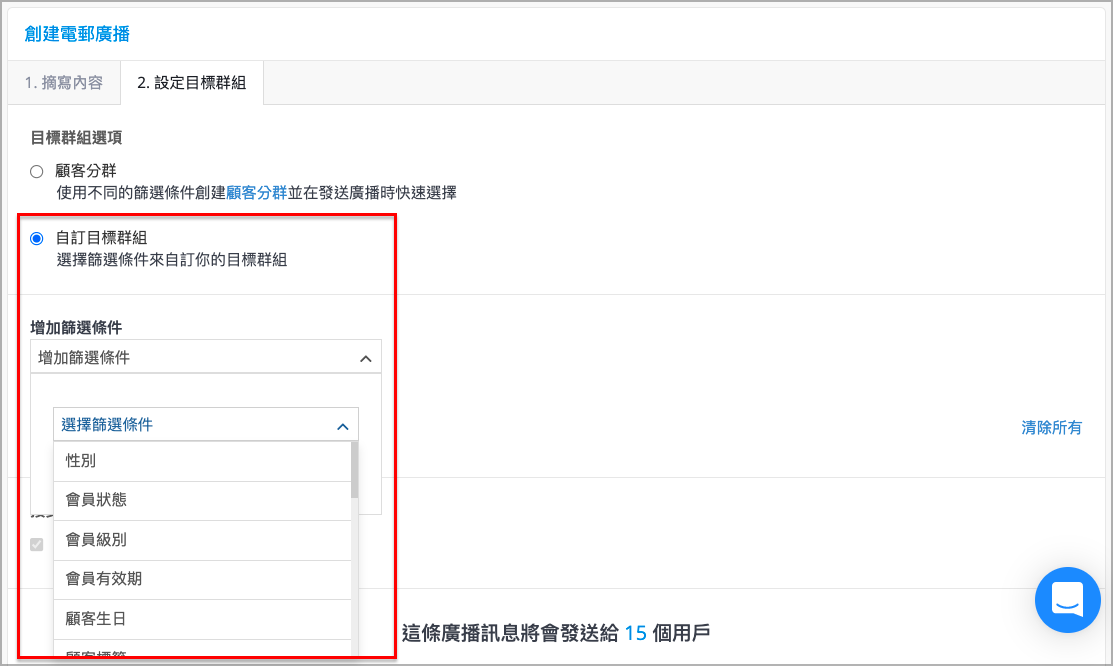Click the text 選擇篩選條件來自訂你的目標群組
The width and height of the screenshot is (1113, 666).
pos(172,260)
